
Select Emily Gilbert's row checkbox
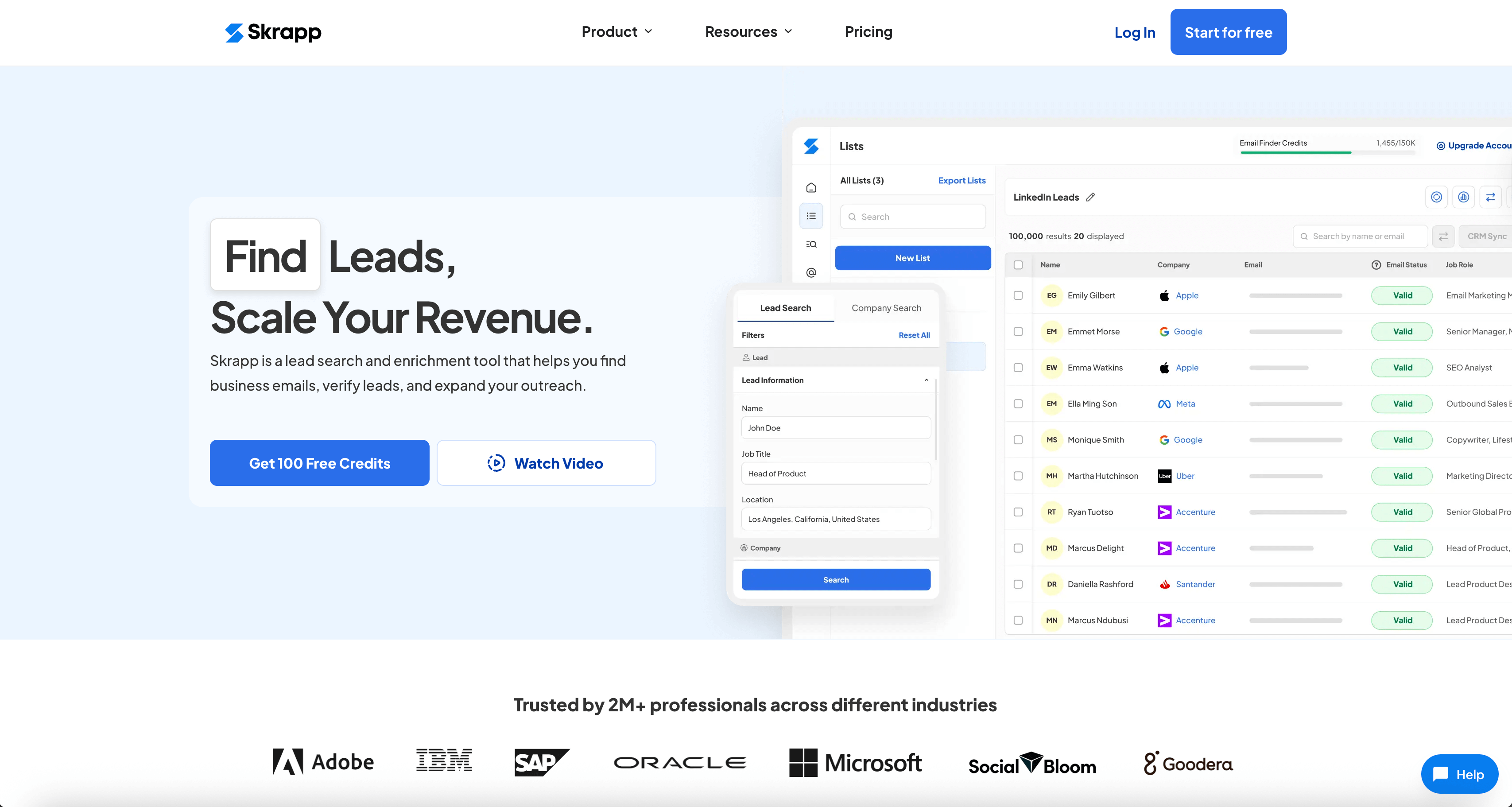[1018, 296]
